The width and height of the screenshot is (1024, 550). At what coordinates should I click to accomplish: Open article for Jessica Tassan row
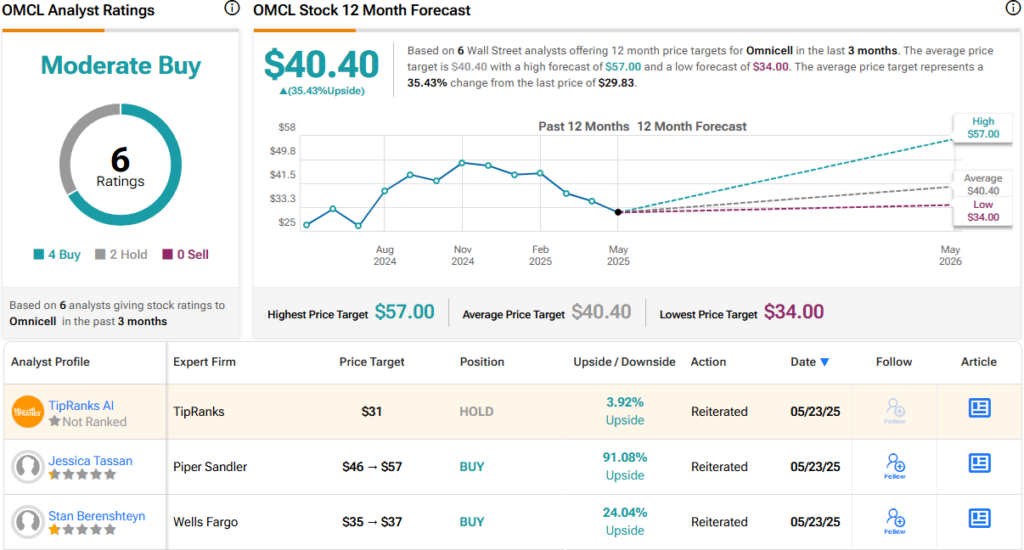coord(979,463)
